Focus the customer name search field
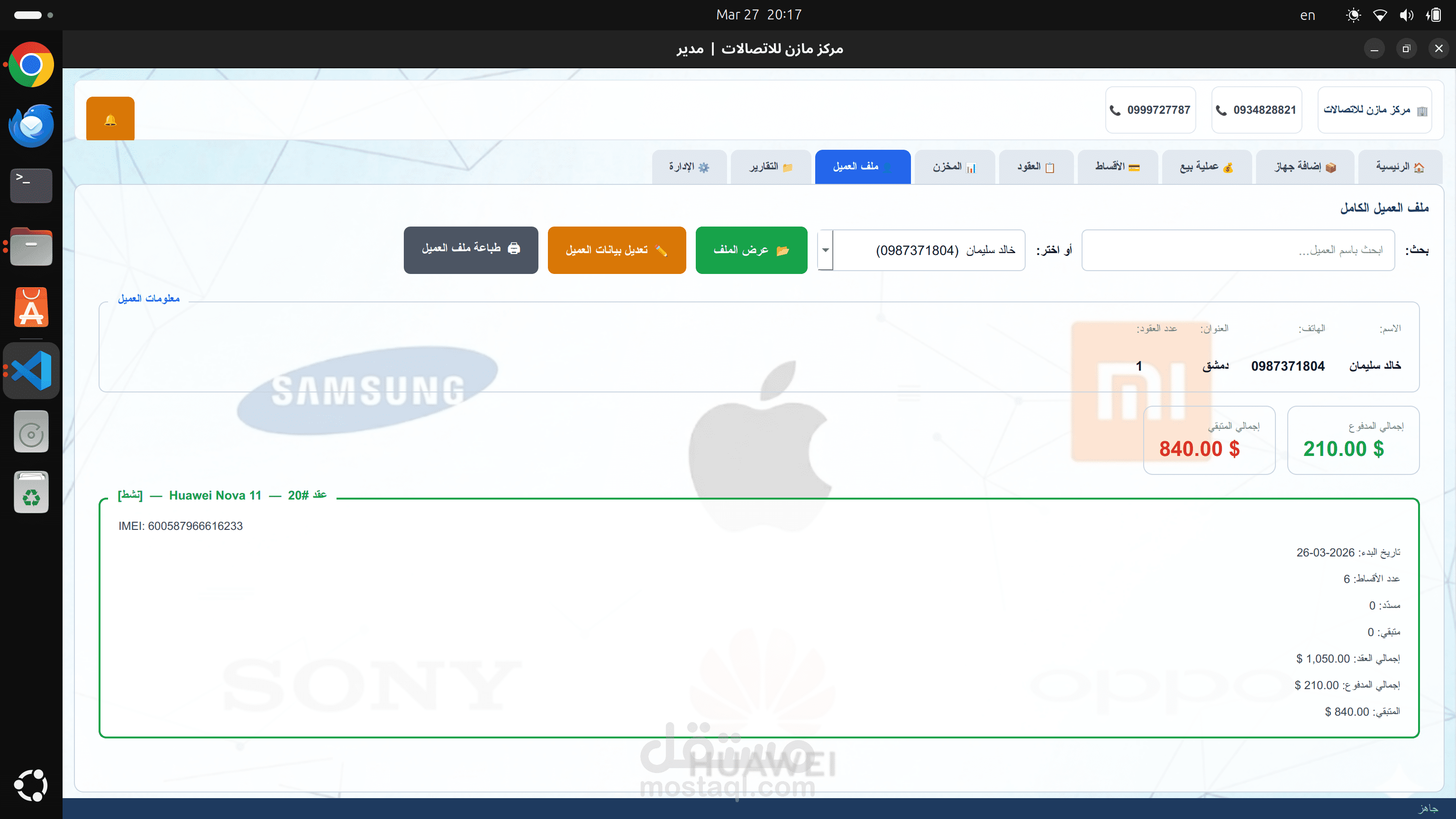Image resolution: width=1456 pixels, height=819 pixels. pyautogui.click(x=1238, y=250)
